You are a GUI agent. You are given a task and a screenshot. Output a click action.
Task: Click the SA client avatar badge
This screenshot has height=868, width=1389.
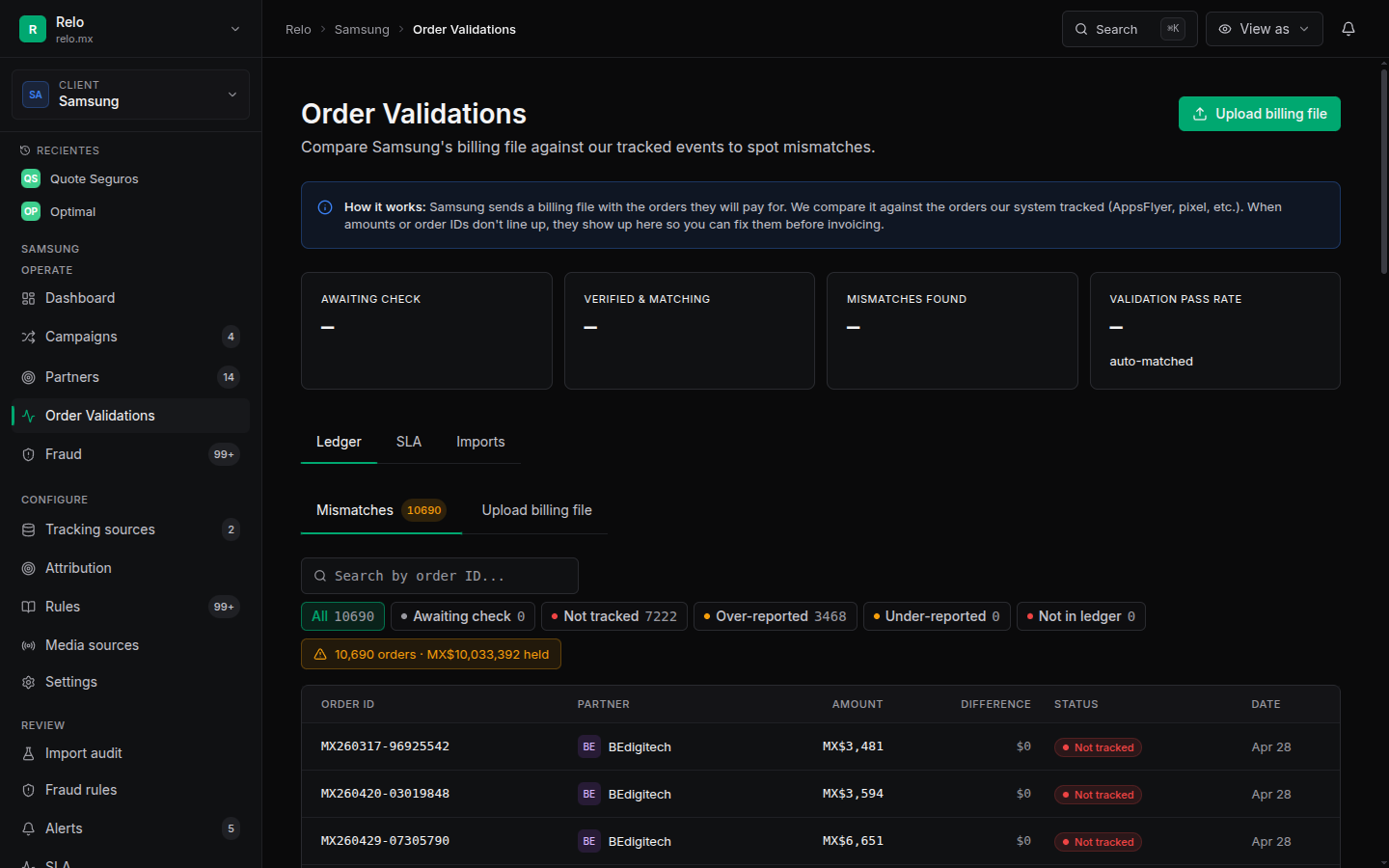tap(36, 95)
